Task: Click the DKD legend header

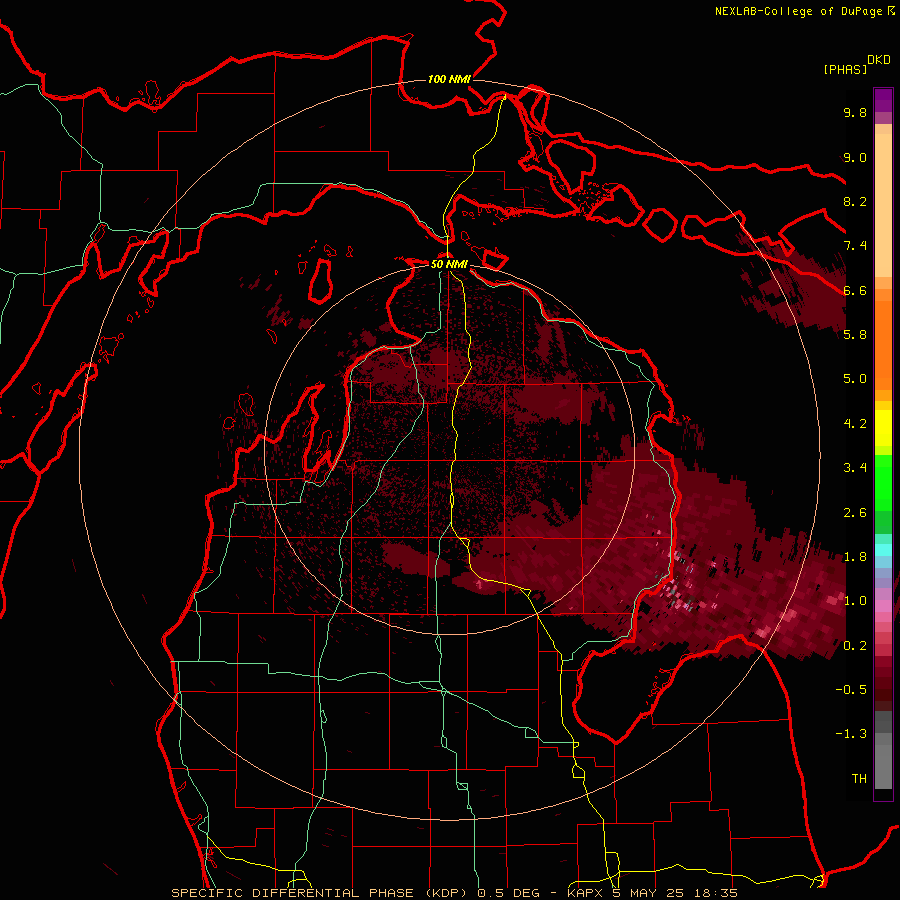Action: pos(879,60)
